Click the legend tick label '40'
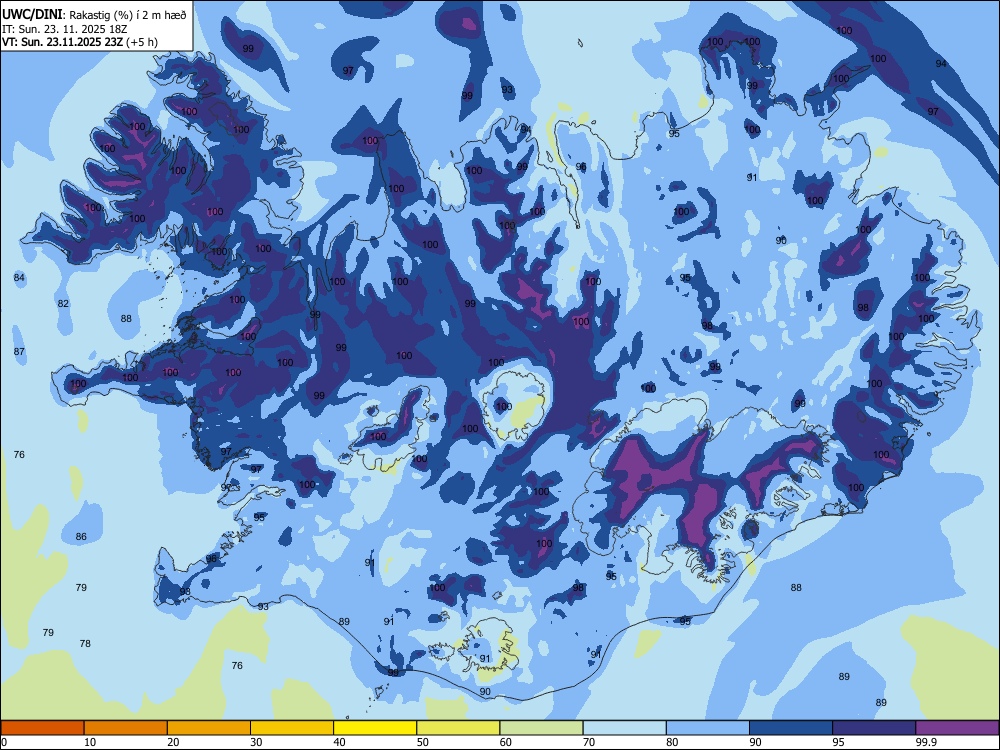 339,742
